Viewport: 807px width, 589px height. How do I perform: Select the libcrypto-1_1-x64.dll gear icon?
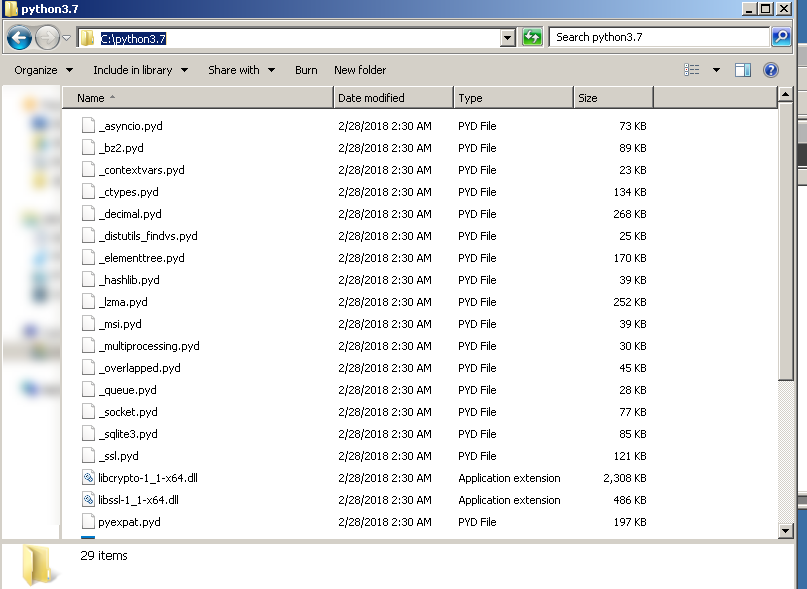pos(89,478)
